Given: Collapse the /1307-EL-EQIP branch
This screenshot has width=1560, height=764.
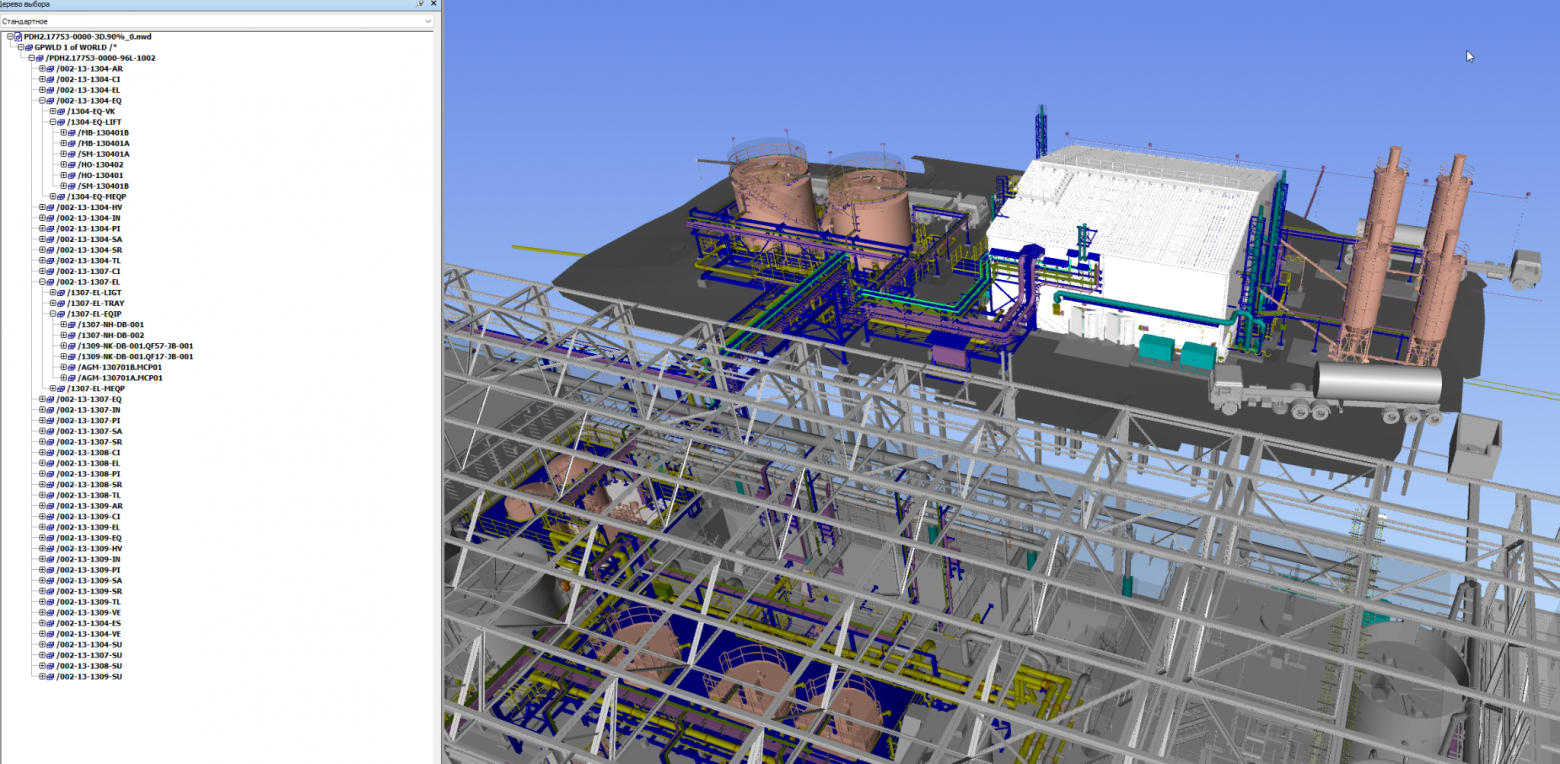Looking at the screenshot, I should pyautogui.click(x=53, y=314).
